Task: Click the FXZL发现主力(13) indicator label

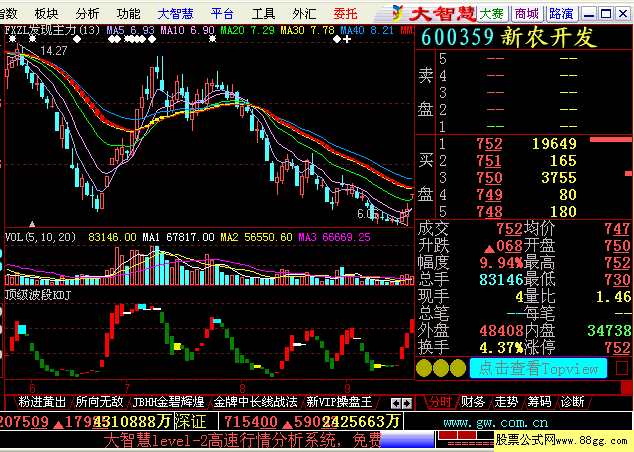Action: (52, 30)
